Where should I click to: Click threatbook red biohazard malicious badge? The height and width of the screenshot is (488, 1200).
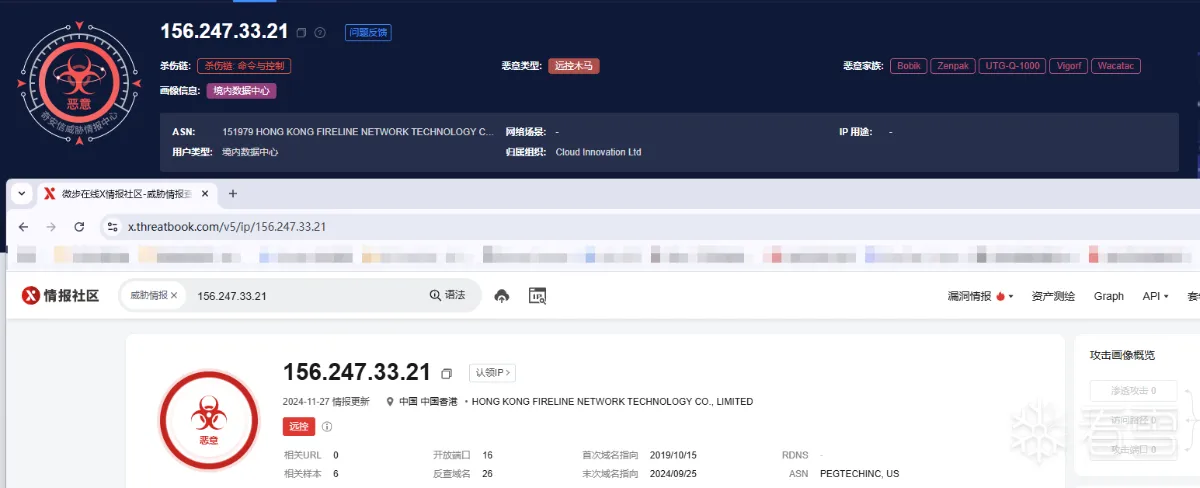coord(209,420)
